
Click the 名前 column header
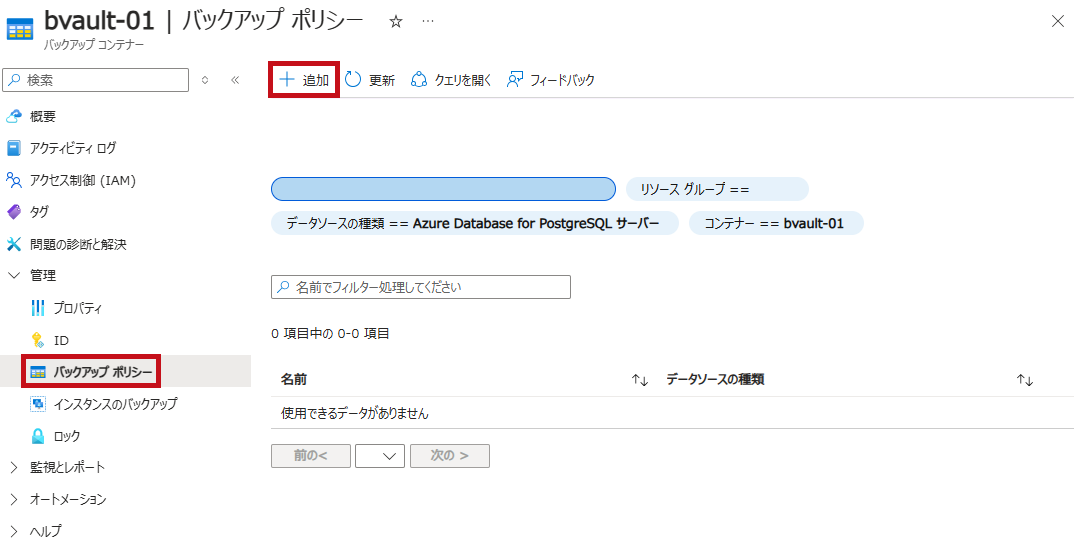(294, 379)
